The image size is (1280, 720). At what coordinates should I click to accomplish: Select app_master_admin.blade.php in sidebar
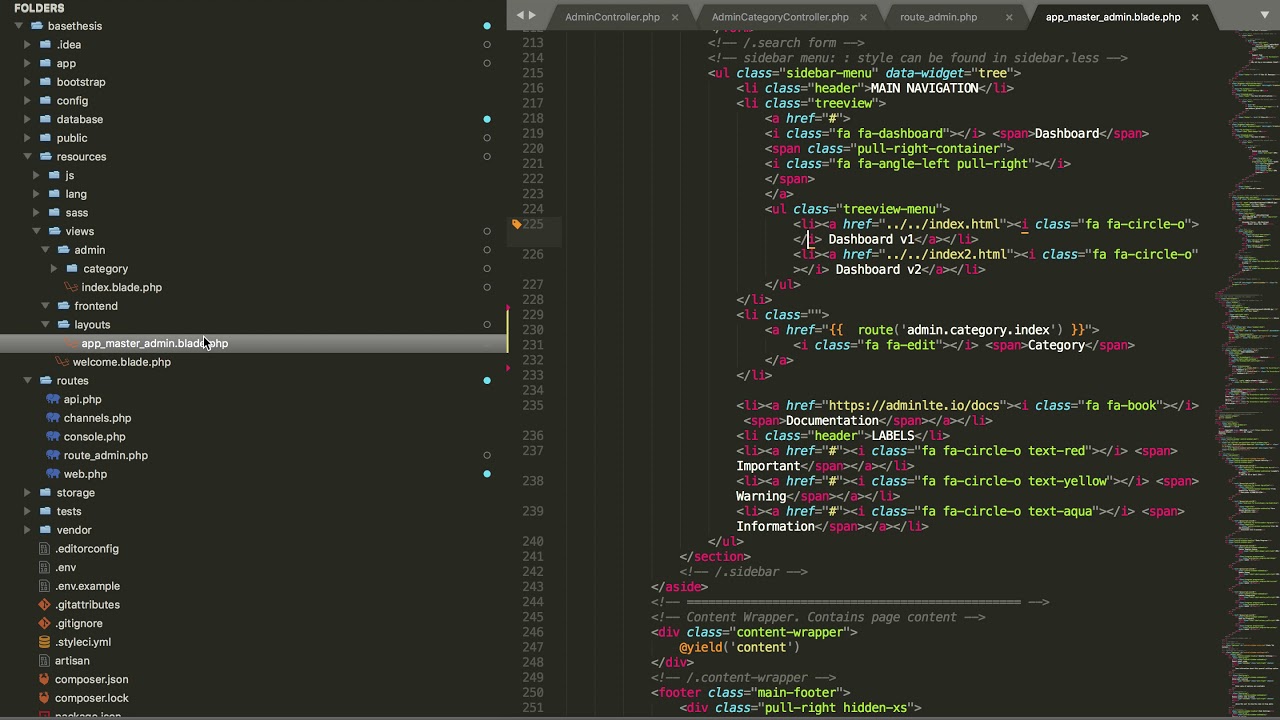[154, 343]
